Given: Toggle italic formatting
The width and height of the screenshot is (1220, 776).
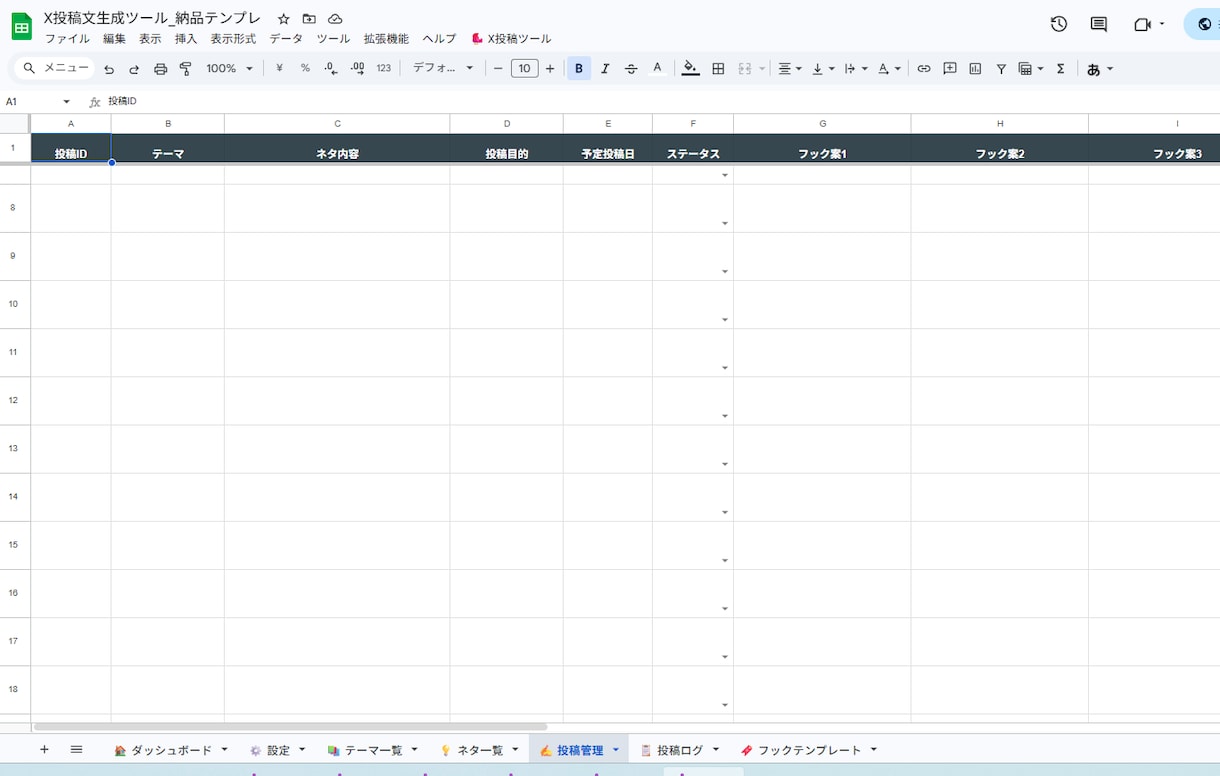Looking at the screenshot, I should [605, 69].
